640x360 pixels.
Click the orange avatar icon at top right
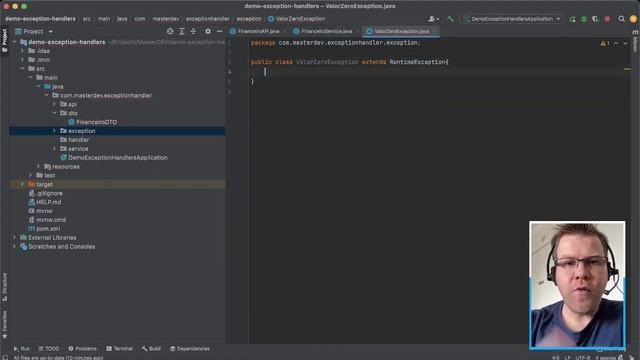[x=633, y=19]
